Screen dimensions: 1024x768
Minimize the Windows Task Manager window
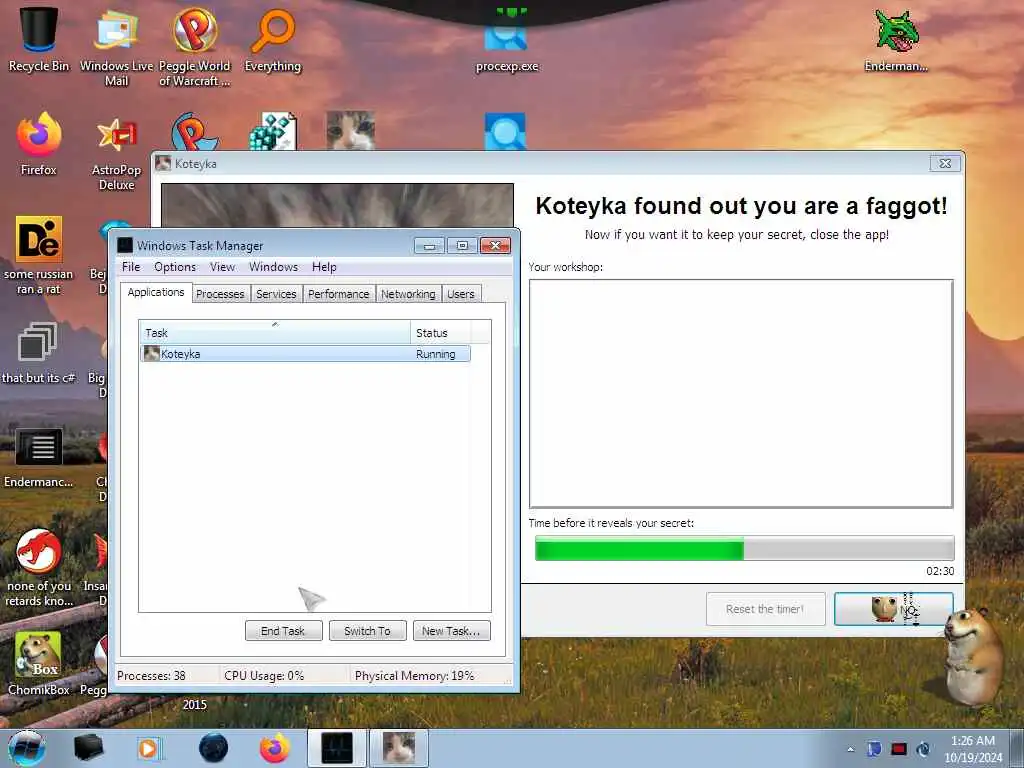click(429, 246)
